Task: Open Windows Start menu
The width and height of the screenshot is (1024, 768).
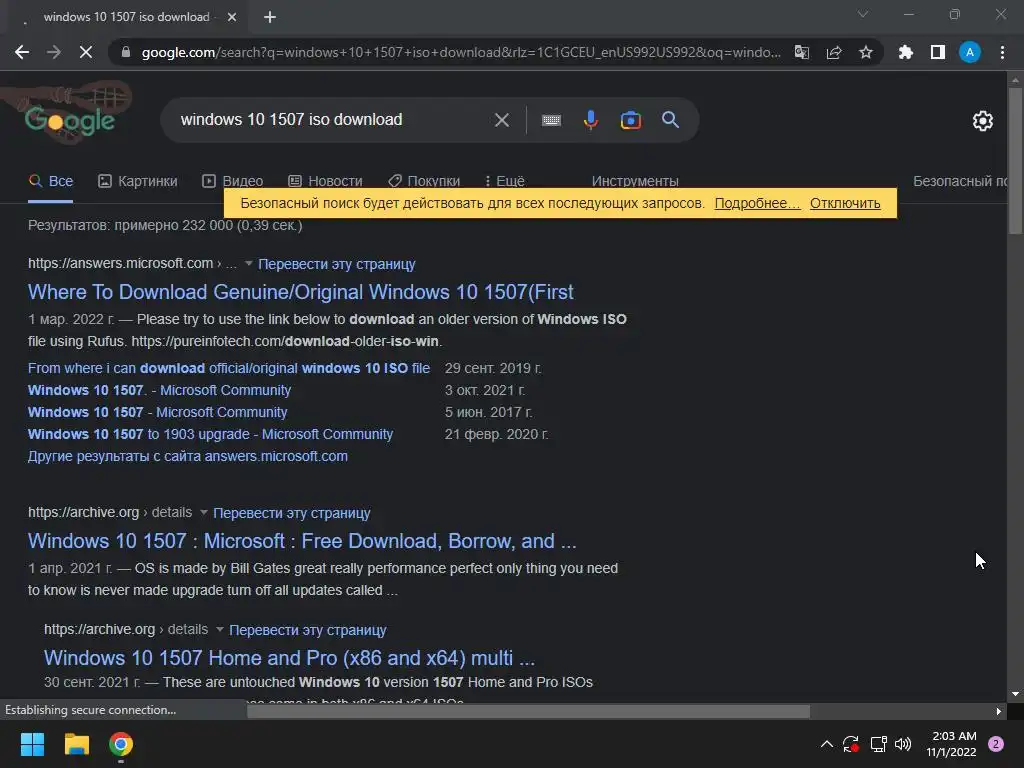Action: (x=32, y=744)
